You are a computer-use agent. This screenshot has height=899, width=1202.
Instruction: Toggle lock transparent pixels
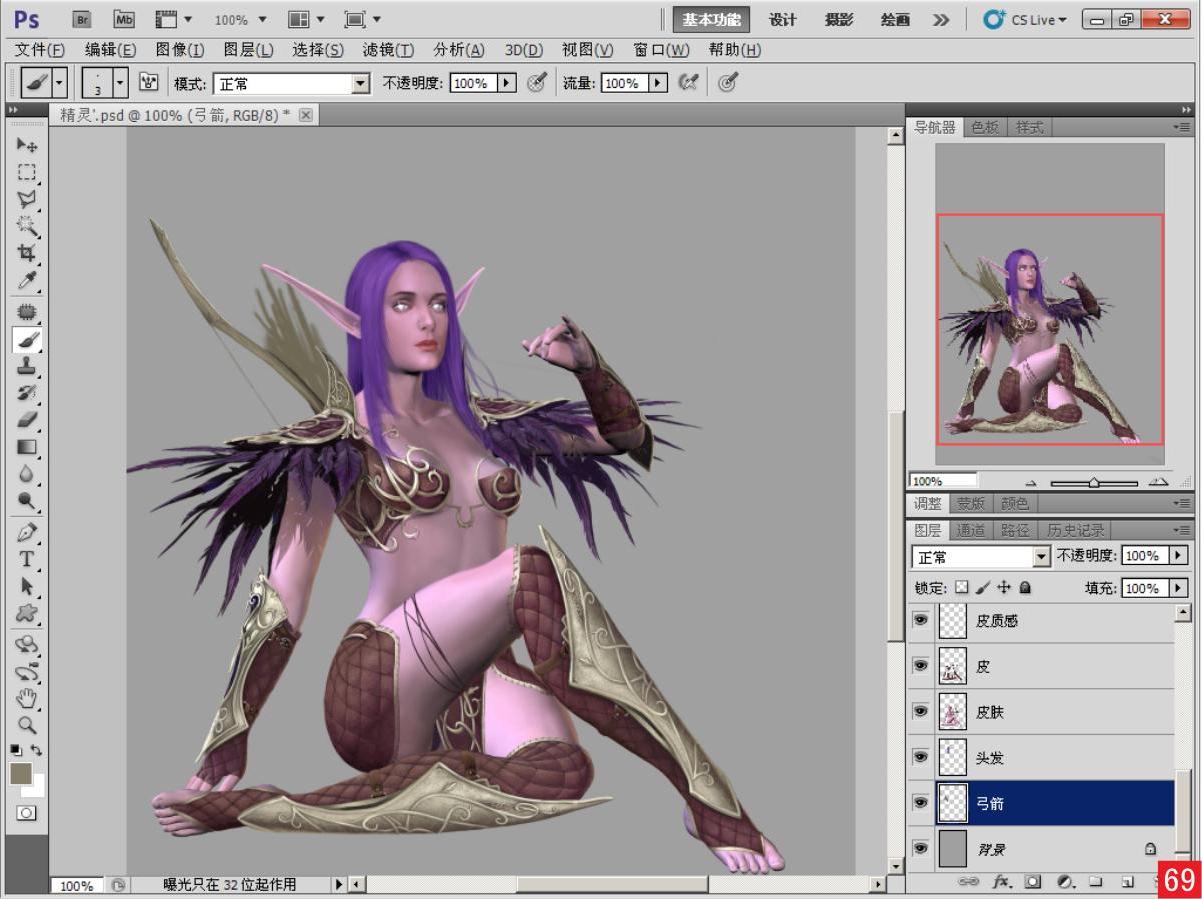click(x=963, y=588)
